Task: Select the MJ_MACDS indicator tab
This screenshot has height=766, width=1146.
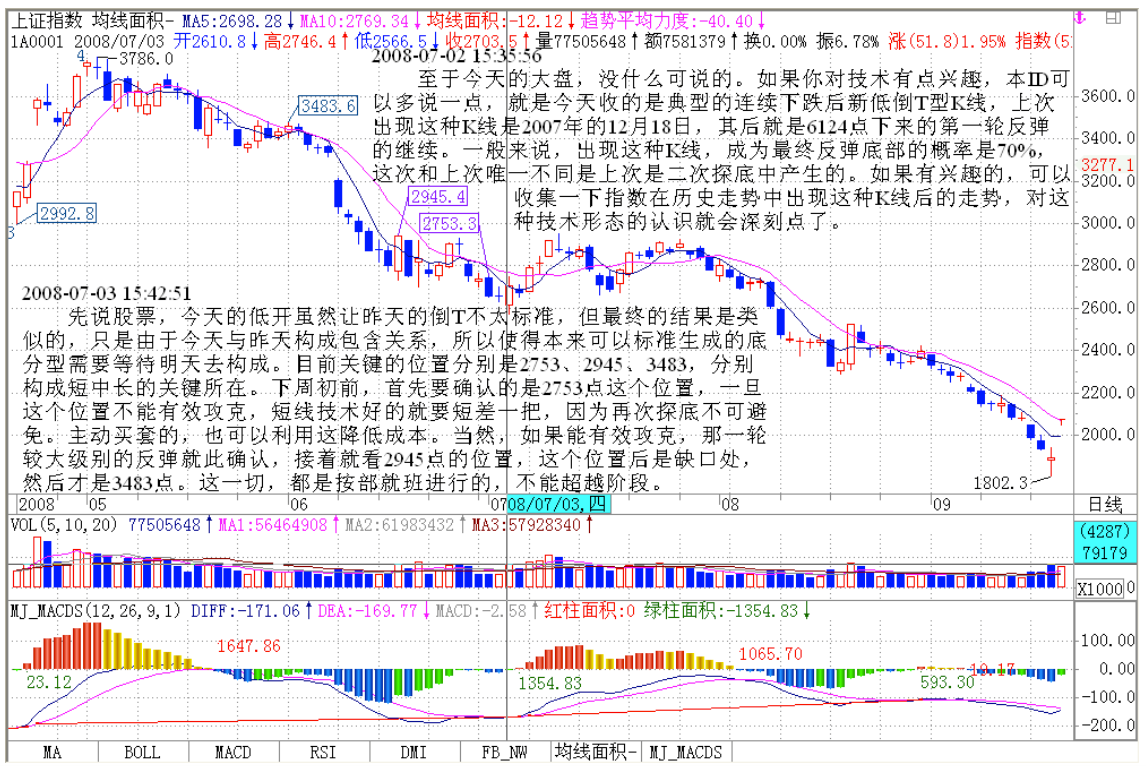Action: click(686, 752)
